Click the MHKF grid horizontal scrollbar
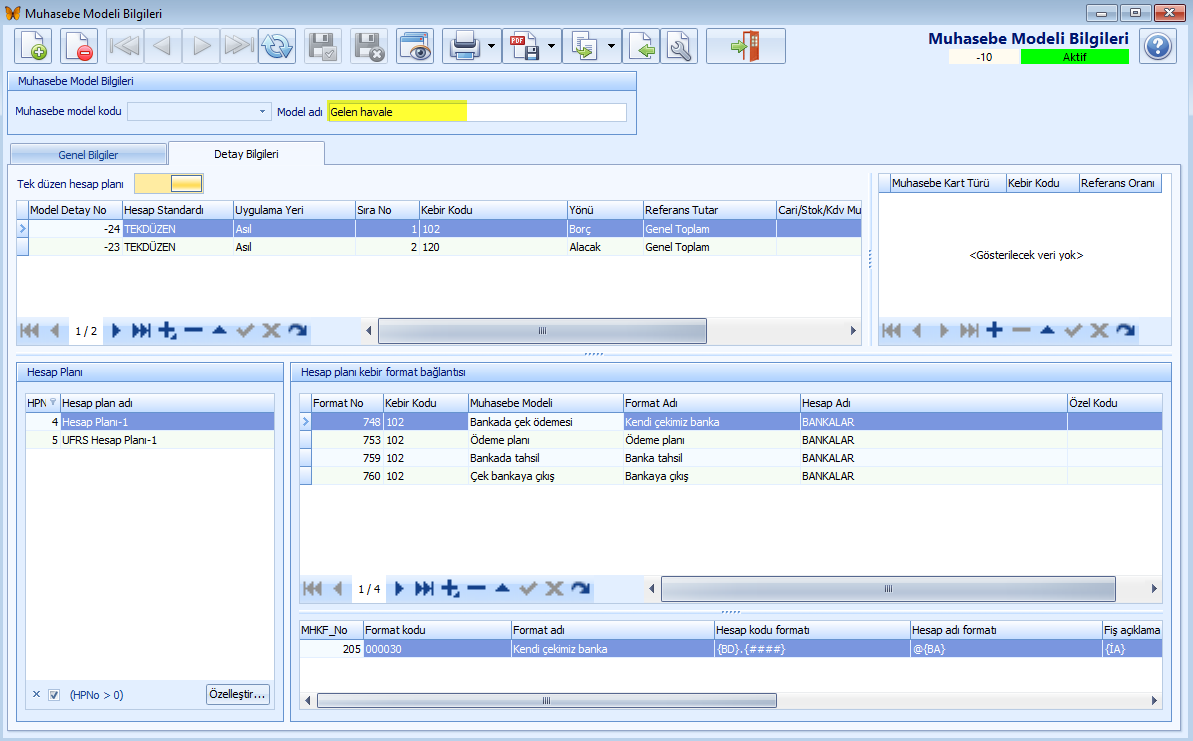 (546, 701)
